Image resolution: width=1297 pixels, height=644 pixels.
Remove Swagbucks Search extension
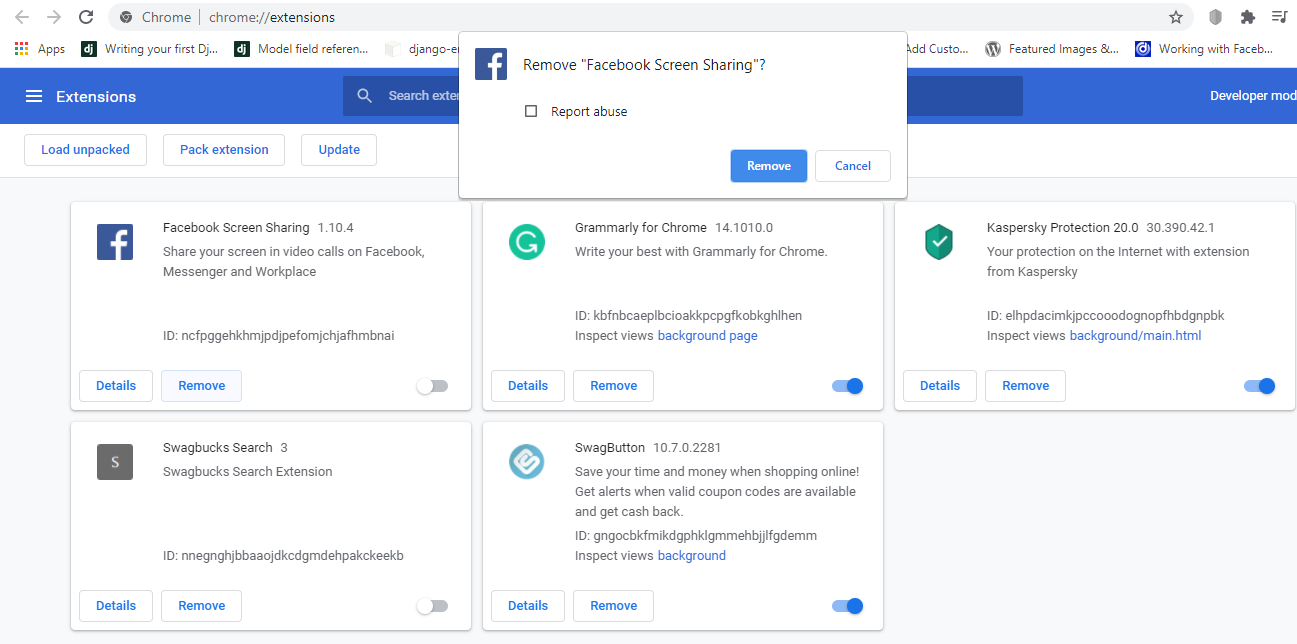202,606
